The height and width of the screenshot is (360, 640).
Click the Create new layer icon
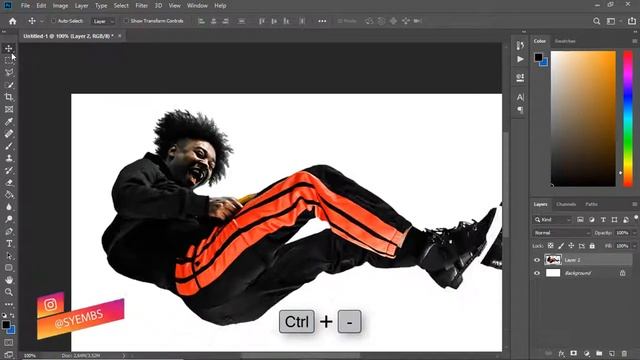611,353
